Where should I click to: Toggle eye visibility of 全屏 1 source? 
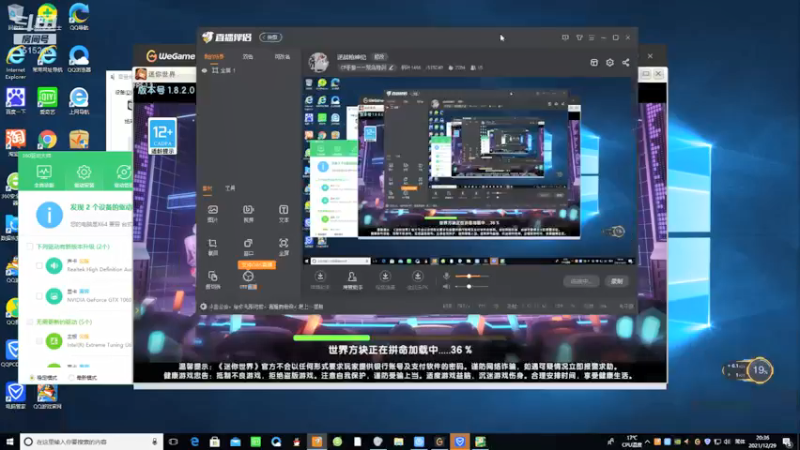coord(205,70)
